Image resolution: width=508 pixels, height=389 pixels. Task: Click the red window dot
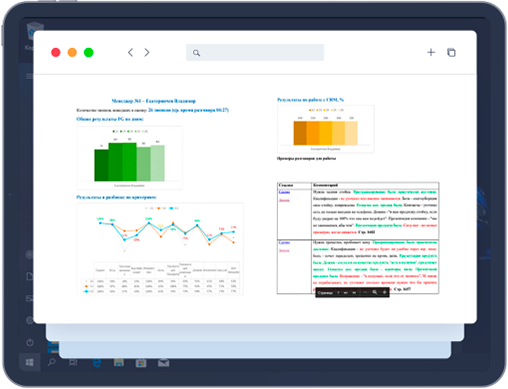tap(56, 52)
